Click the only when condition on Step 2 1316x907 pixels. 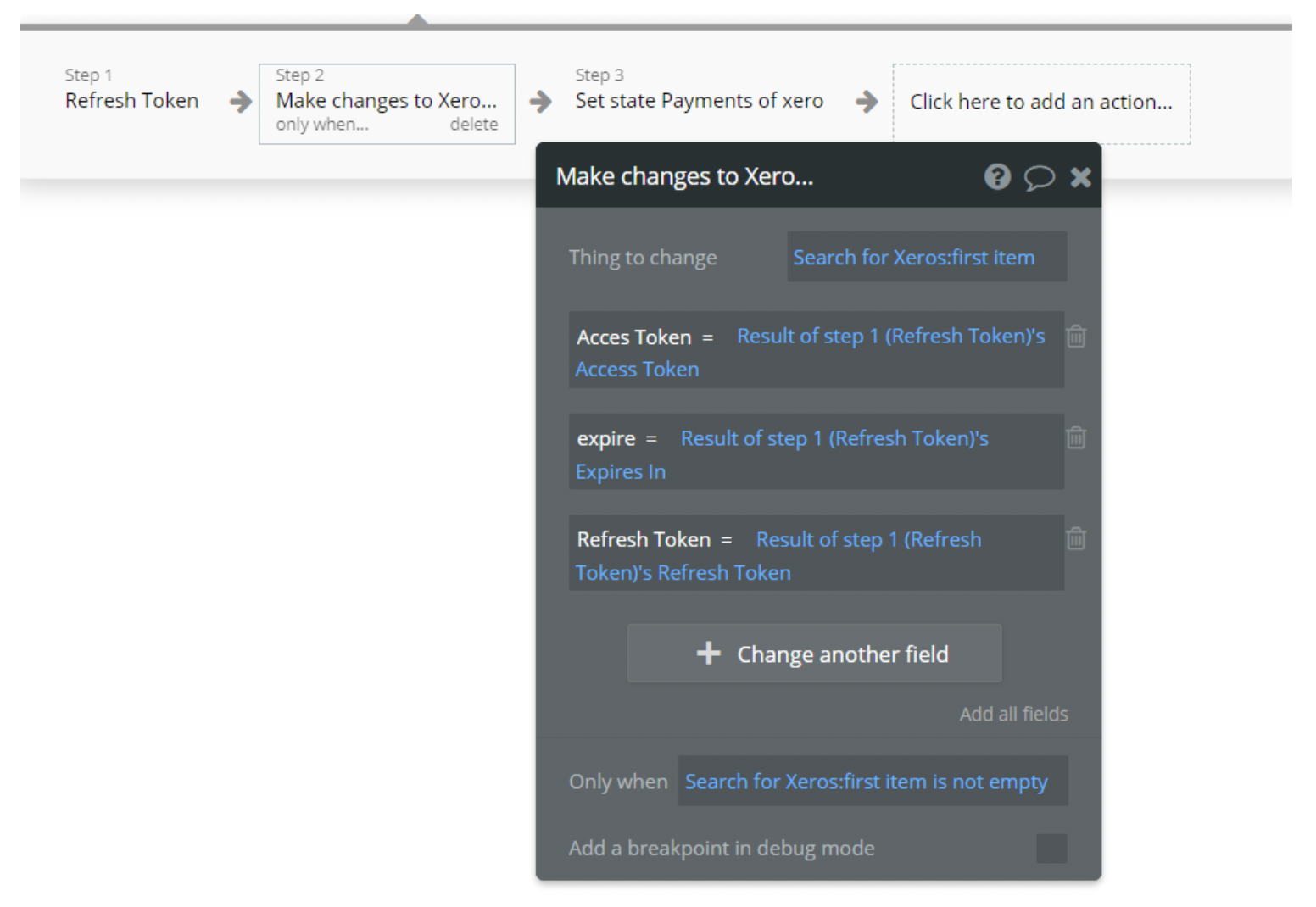pos(322,125)
